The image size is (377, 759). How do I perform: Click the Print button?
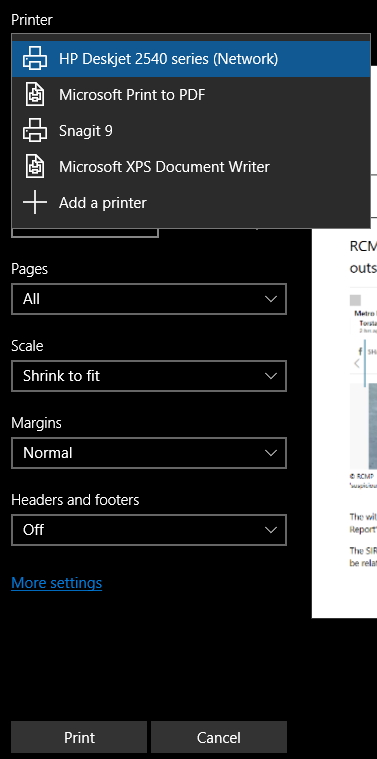point(79,737)
